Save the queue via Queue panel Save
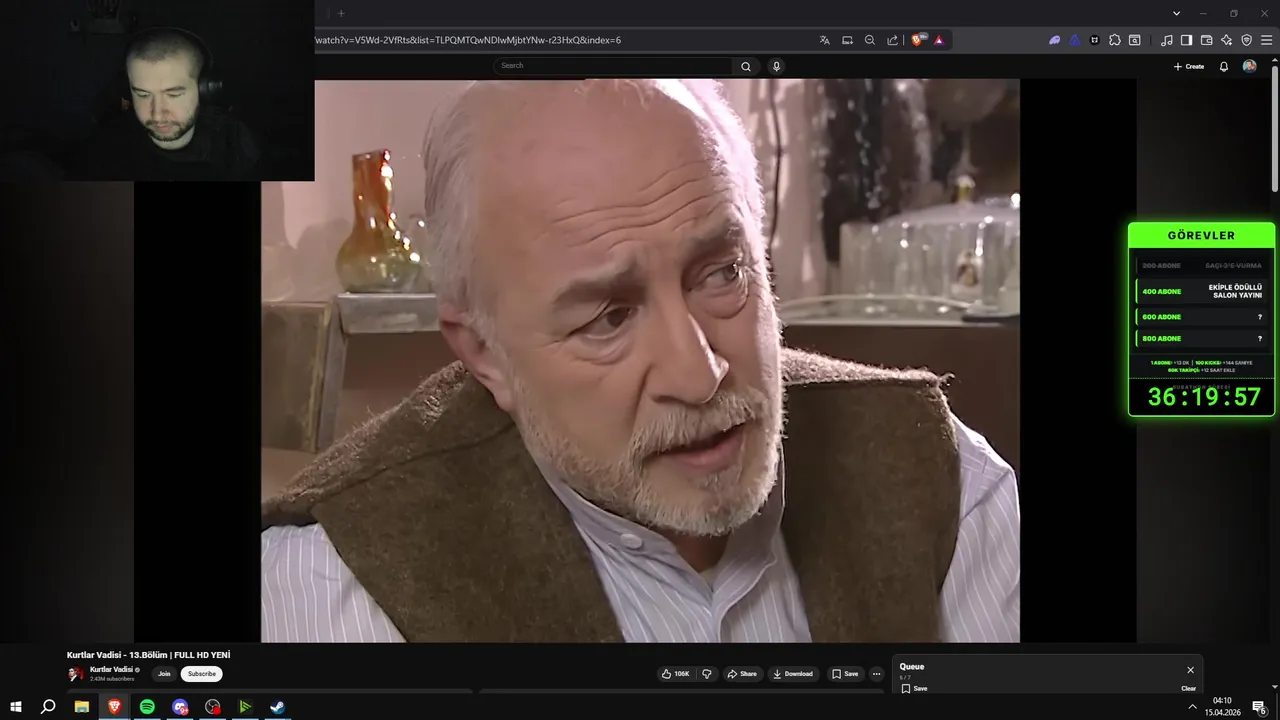Screen dimensions: 1280x720 914,688
